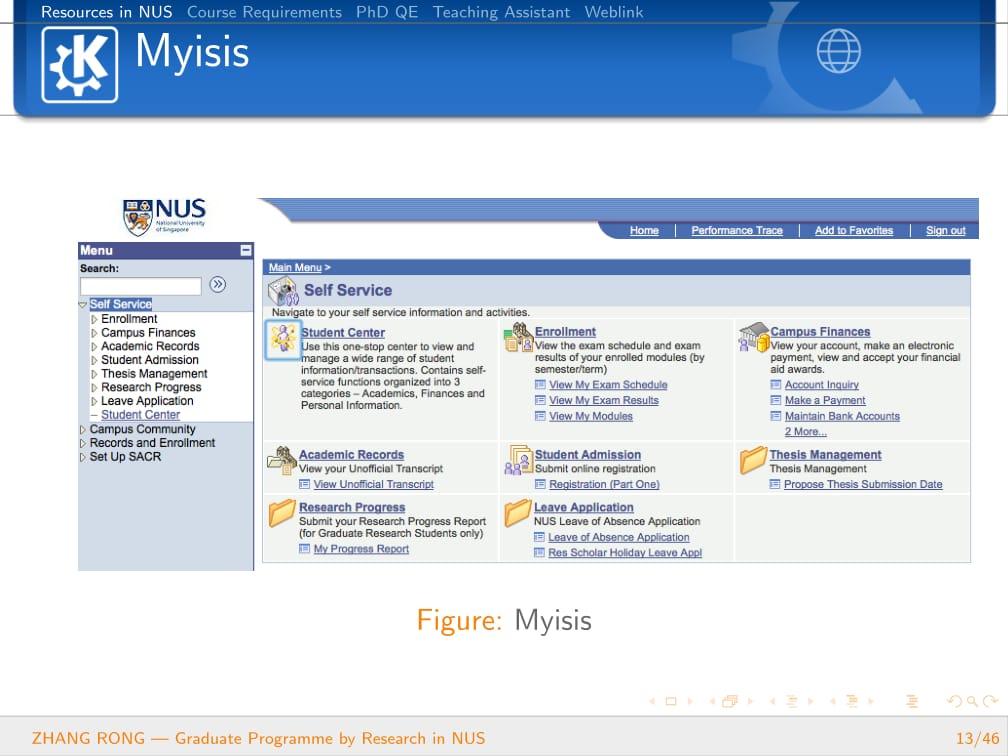Expand Campus Community tree node
Image resolution: width=1008 pixels, height=756 pixels.
[82, 429]
